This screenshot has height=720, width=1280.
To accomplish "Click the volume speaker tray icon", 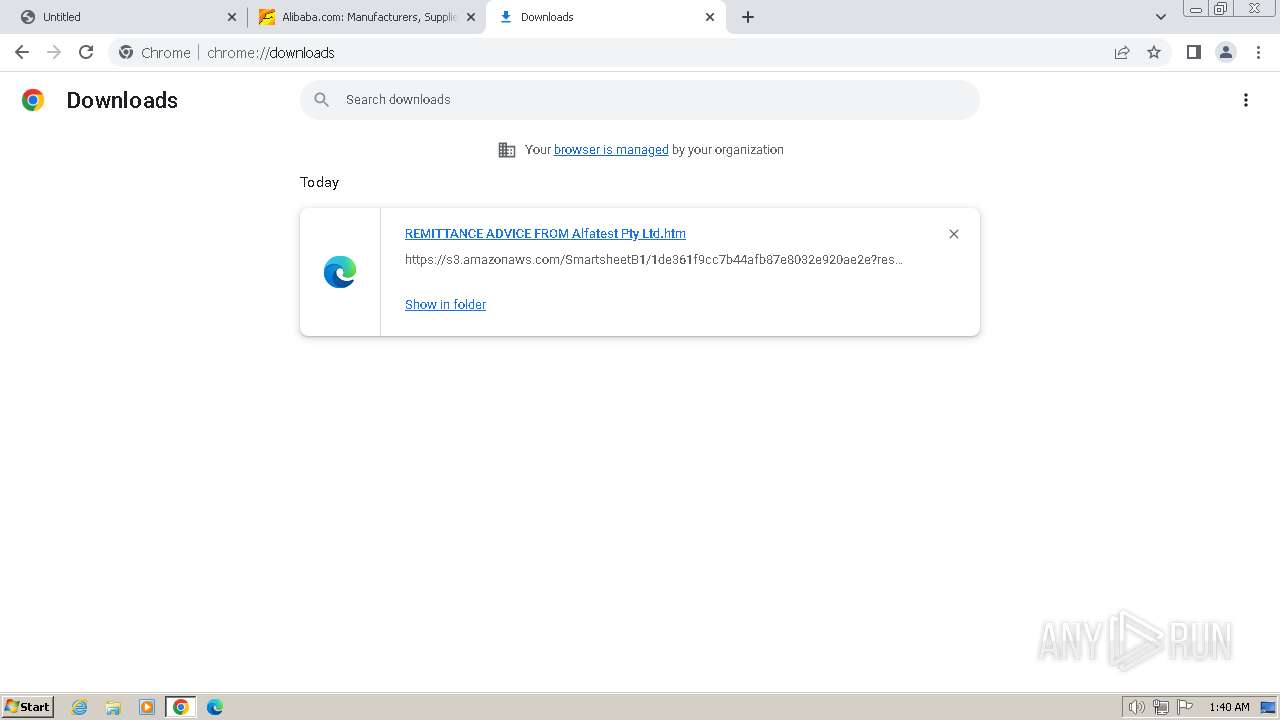I will 1136,707.
